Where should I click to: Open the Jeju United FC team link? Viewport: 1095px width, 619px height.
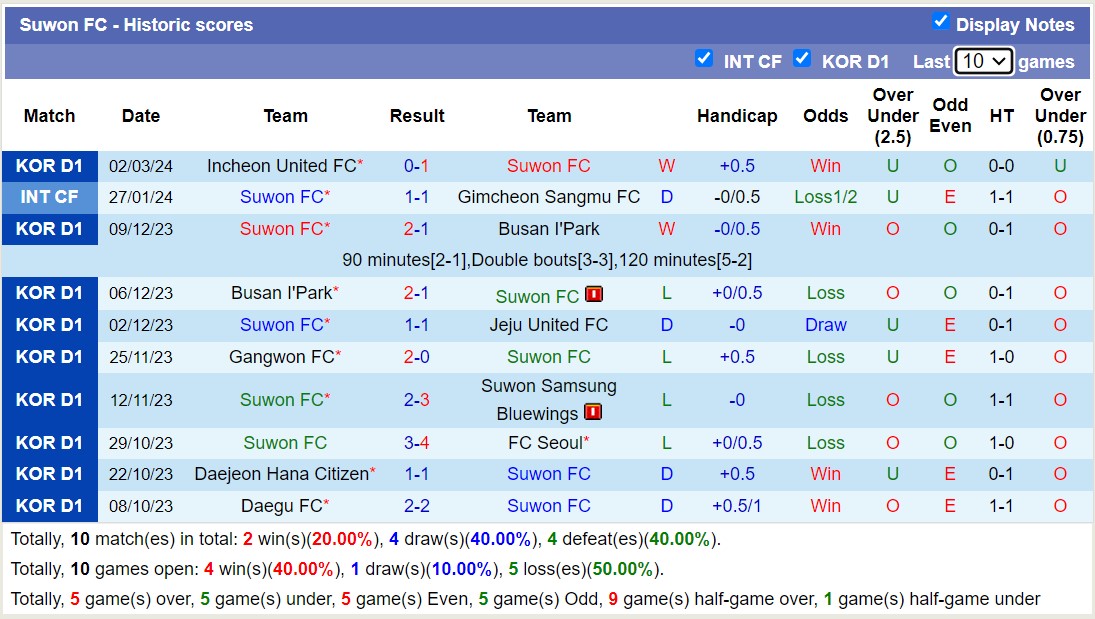coord(548,325)
